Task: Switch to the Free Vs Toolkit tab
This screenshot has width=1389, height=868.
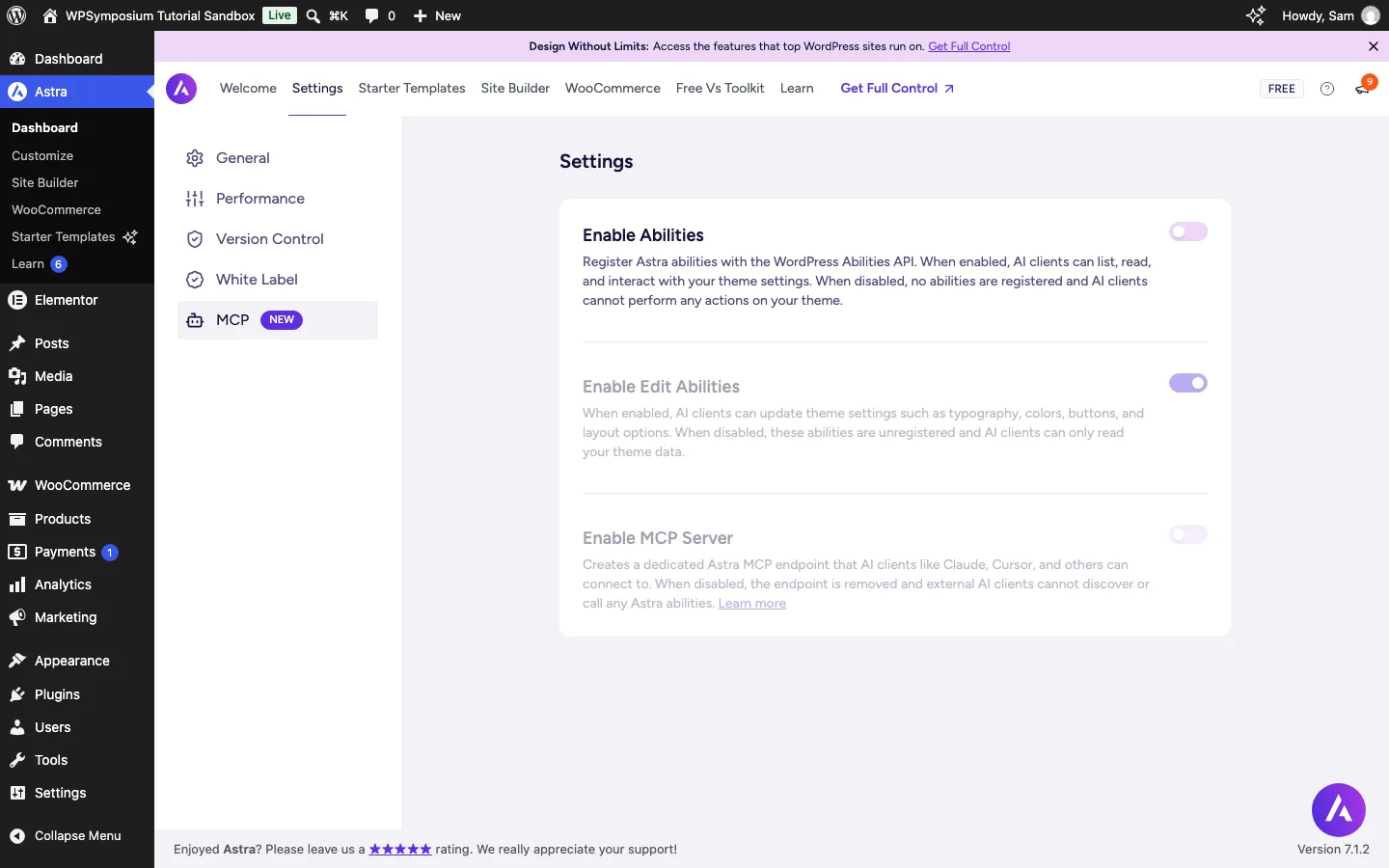Action: (720, 88)
